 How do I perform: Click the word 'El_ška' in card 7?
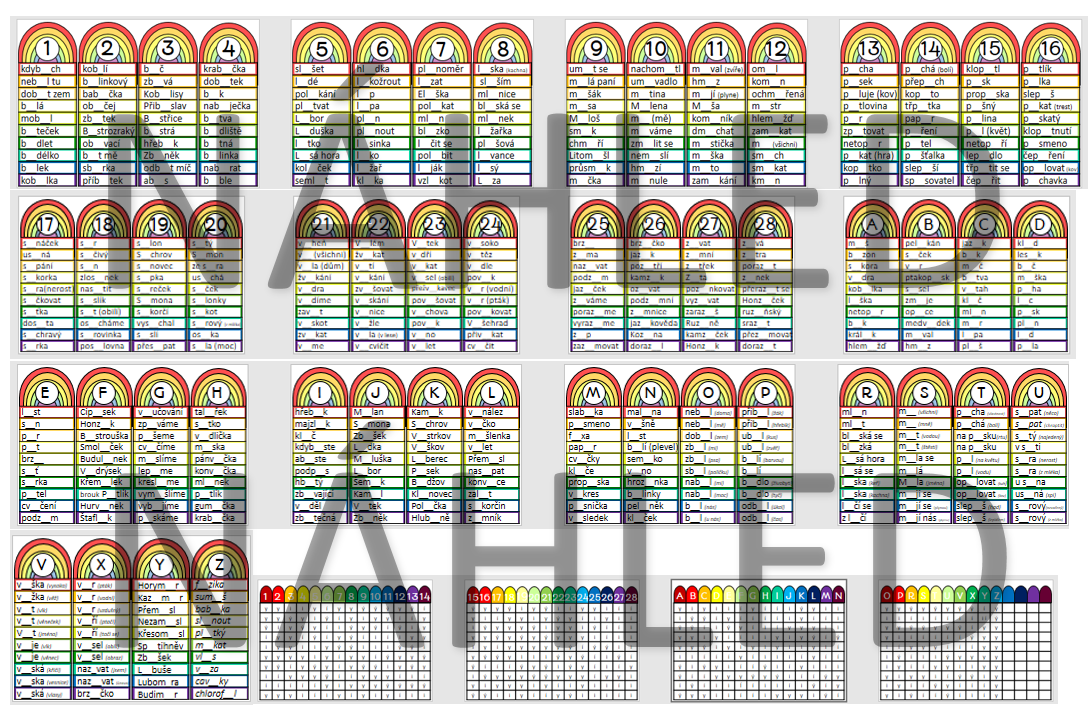pos(433,94)
